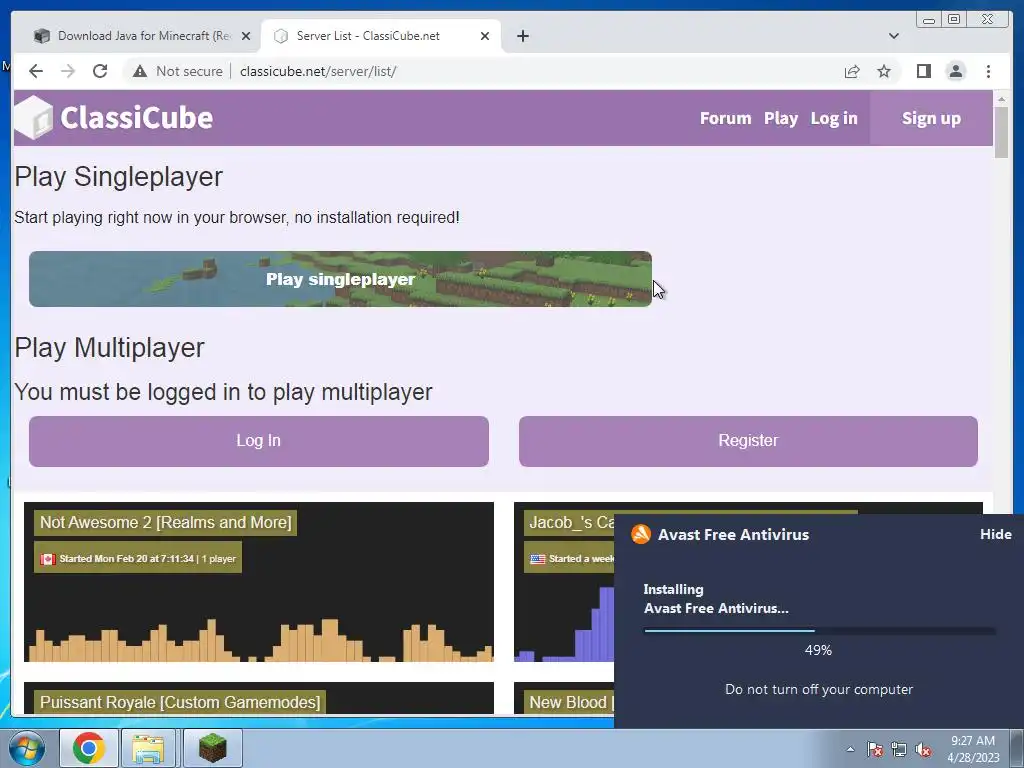Open a new tab with the plus icon

click(522, 36)
